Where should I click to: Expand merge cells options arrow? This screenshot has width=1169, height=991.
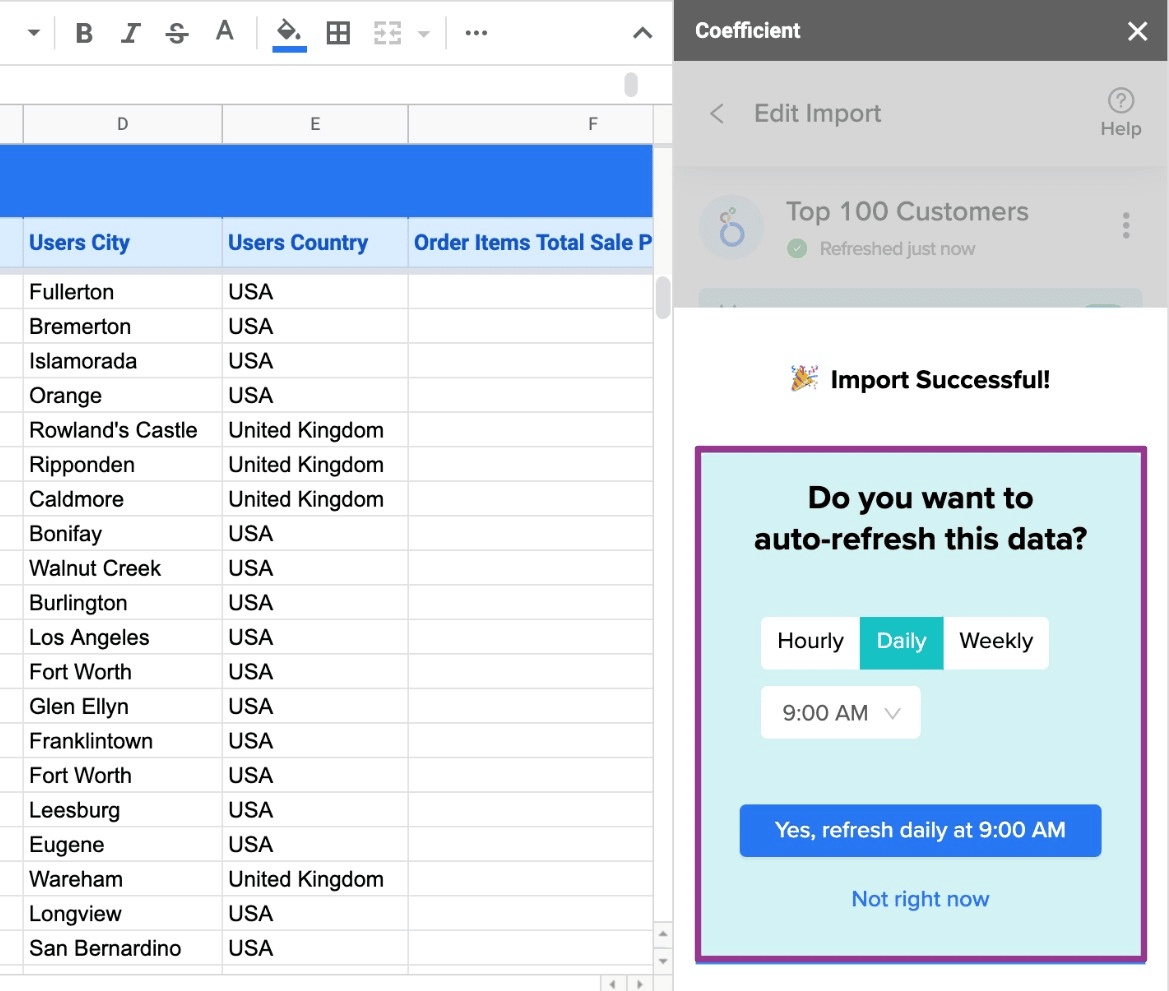coord(423,34)
